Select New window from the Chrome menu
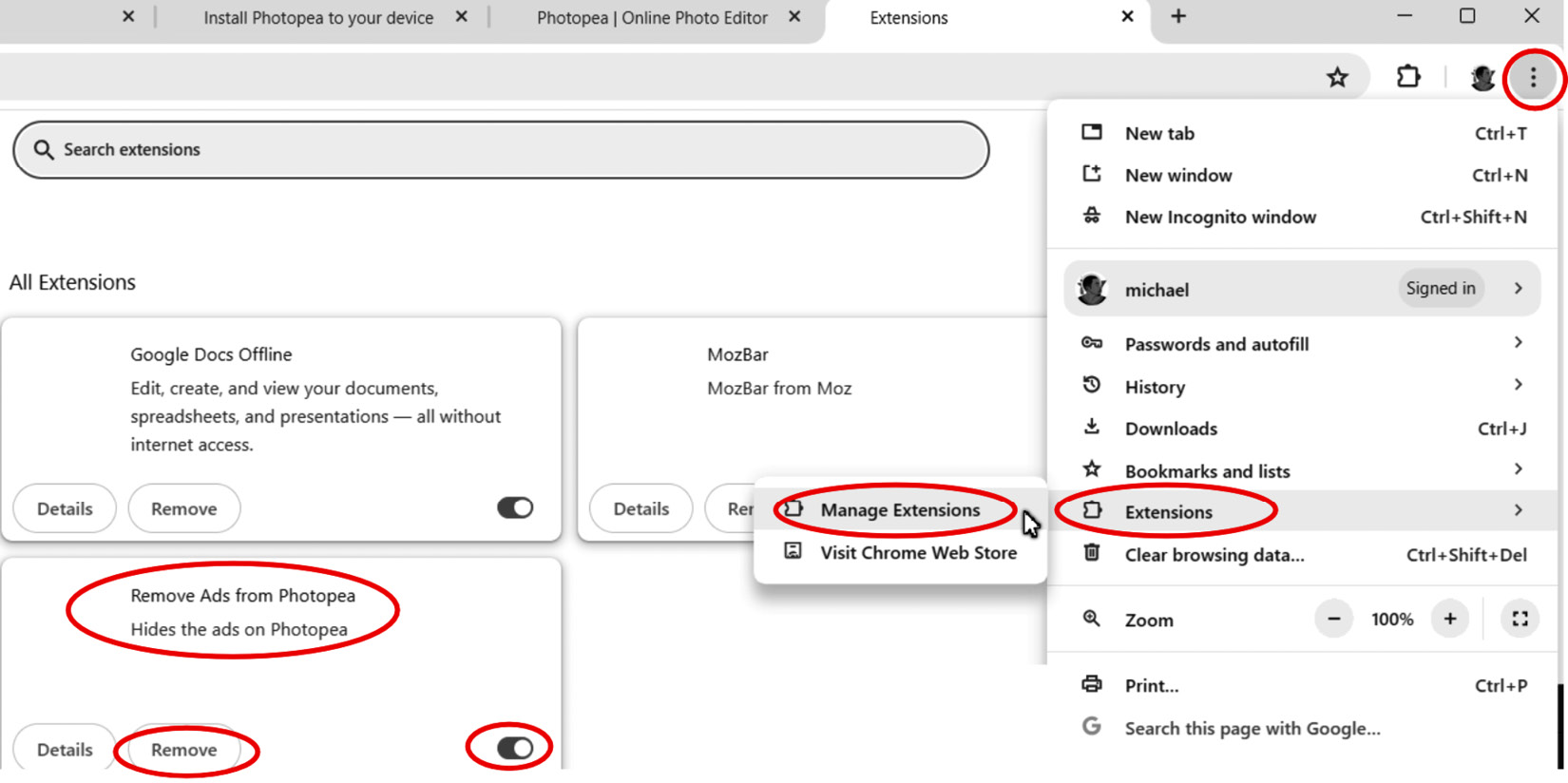 pos(1303,175)
